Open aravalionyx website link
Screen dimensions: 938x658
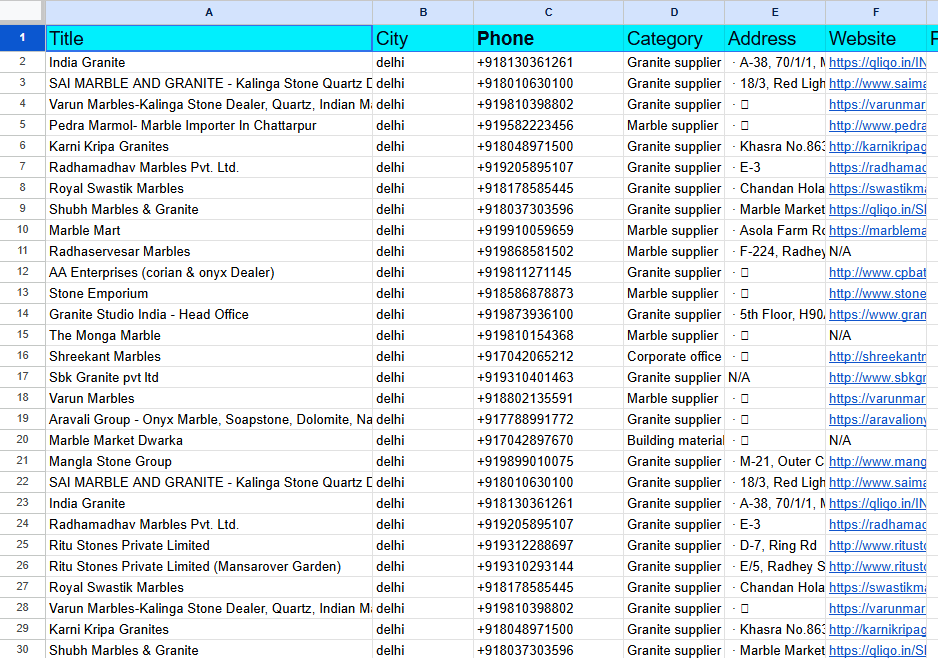pyautogui.click(x=877, y=419)
